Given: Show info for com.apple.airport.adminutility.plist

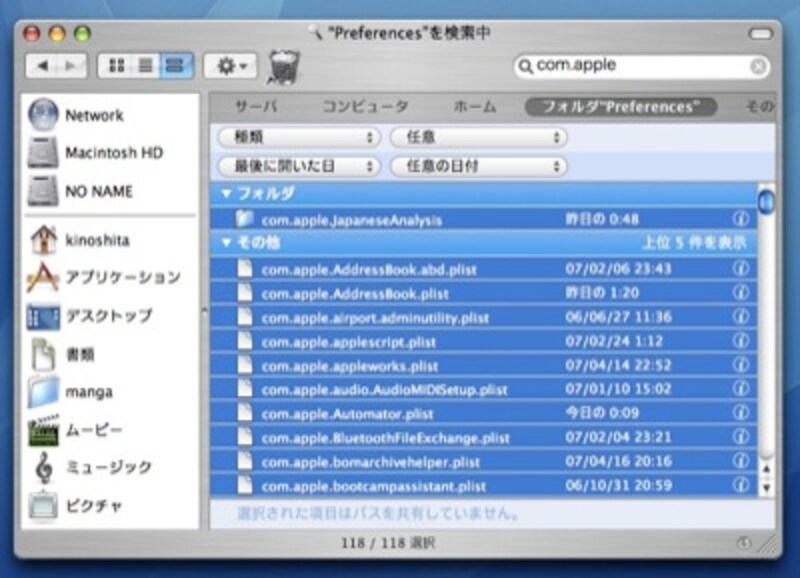Looking at the screenshot, I should [741, 316].
